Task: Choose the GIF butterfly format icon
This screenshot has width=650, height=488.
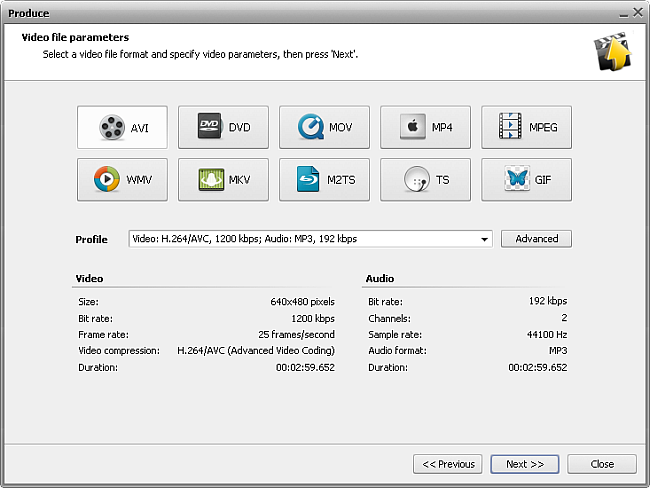Action: point(517,180)
